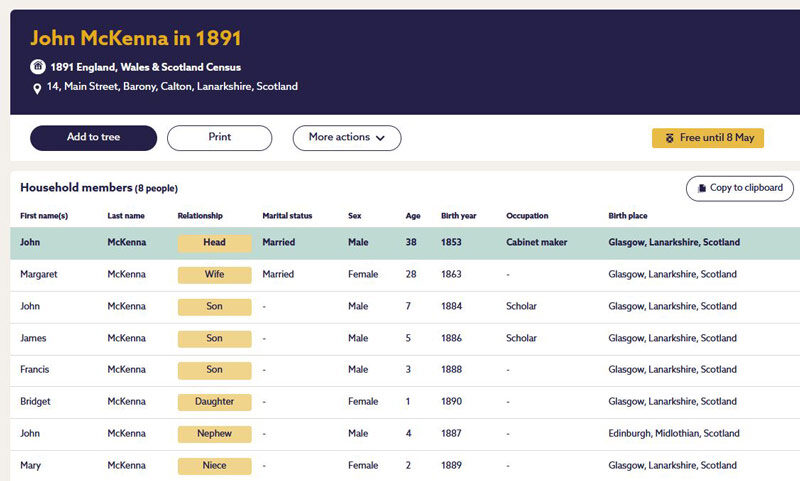Click the clipboard icon in Copy button
This screenshot has height=481, width=800.
pyautogui.click(x=700, y=188)
